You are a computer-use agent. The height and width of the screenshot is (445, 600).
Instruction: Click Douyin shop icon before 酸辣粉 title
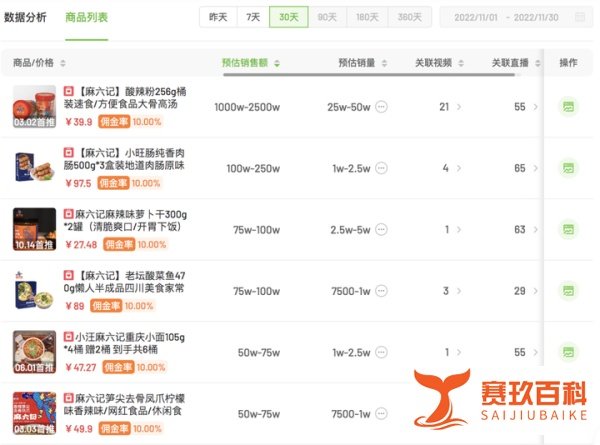click(x=68, y=91)
